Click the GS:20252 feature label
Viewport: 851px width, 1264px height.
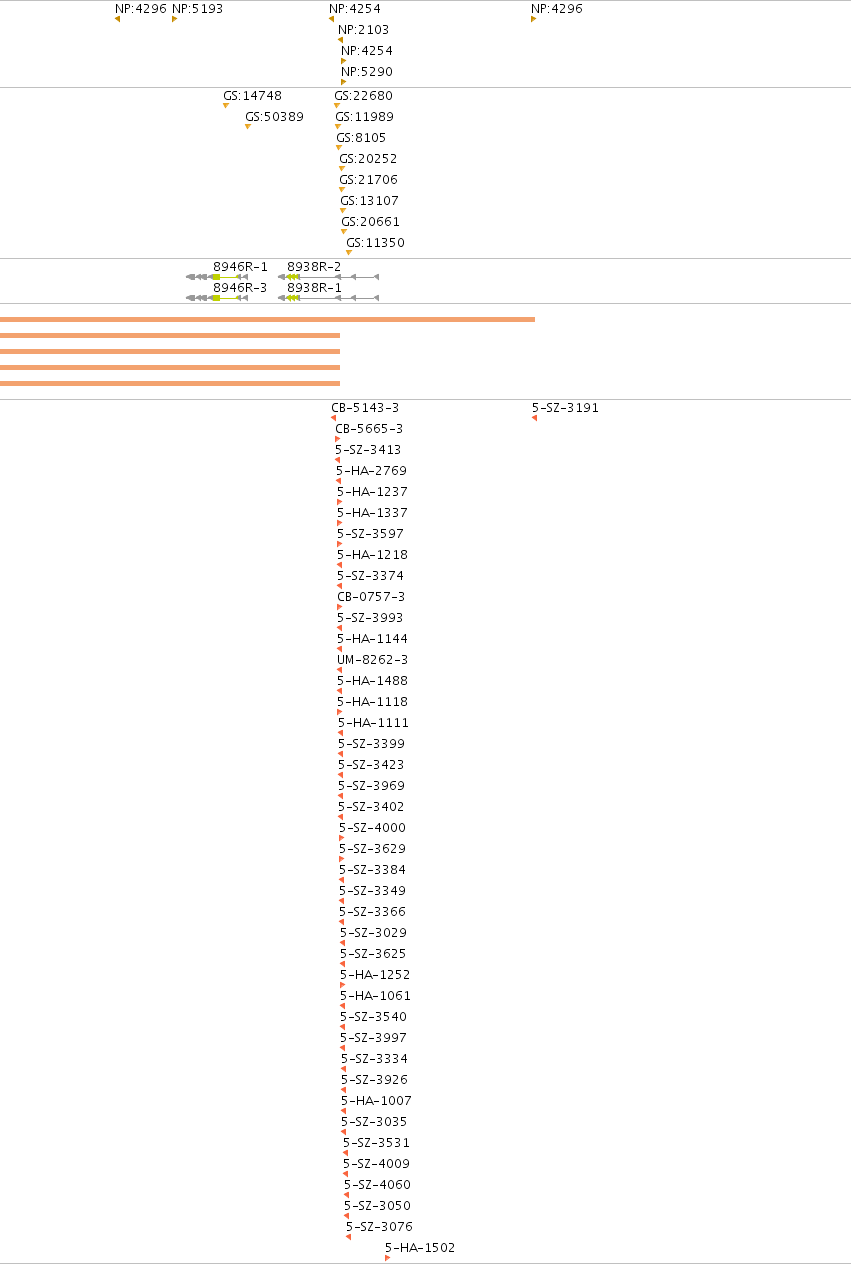[x=368, y=159]
